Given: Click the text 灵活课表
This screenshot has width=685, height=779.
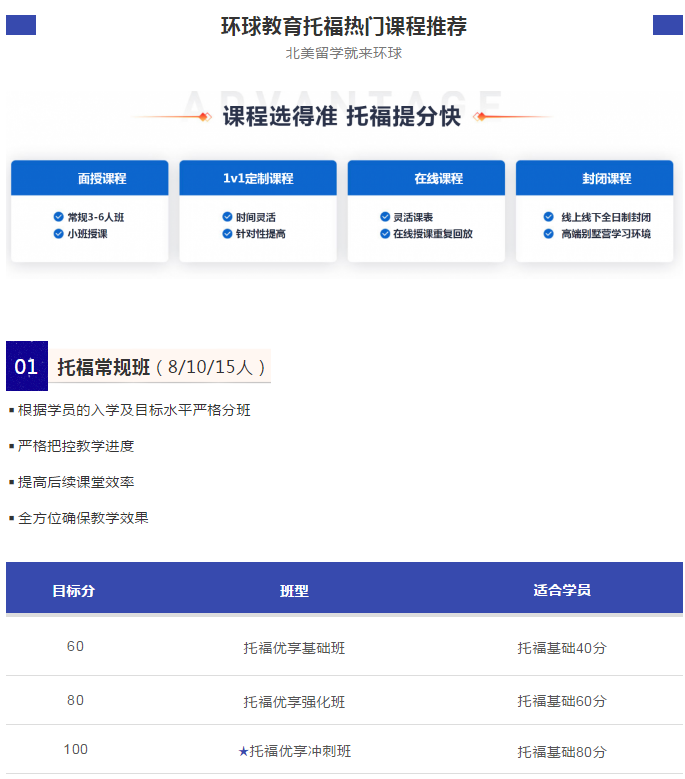Looking at the screenshot, I should click(413, 217).
